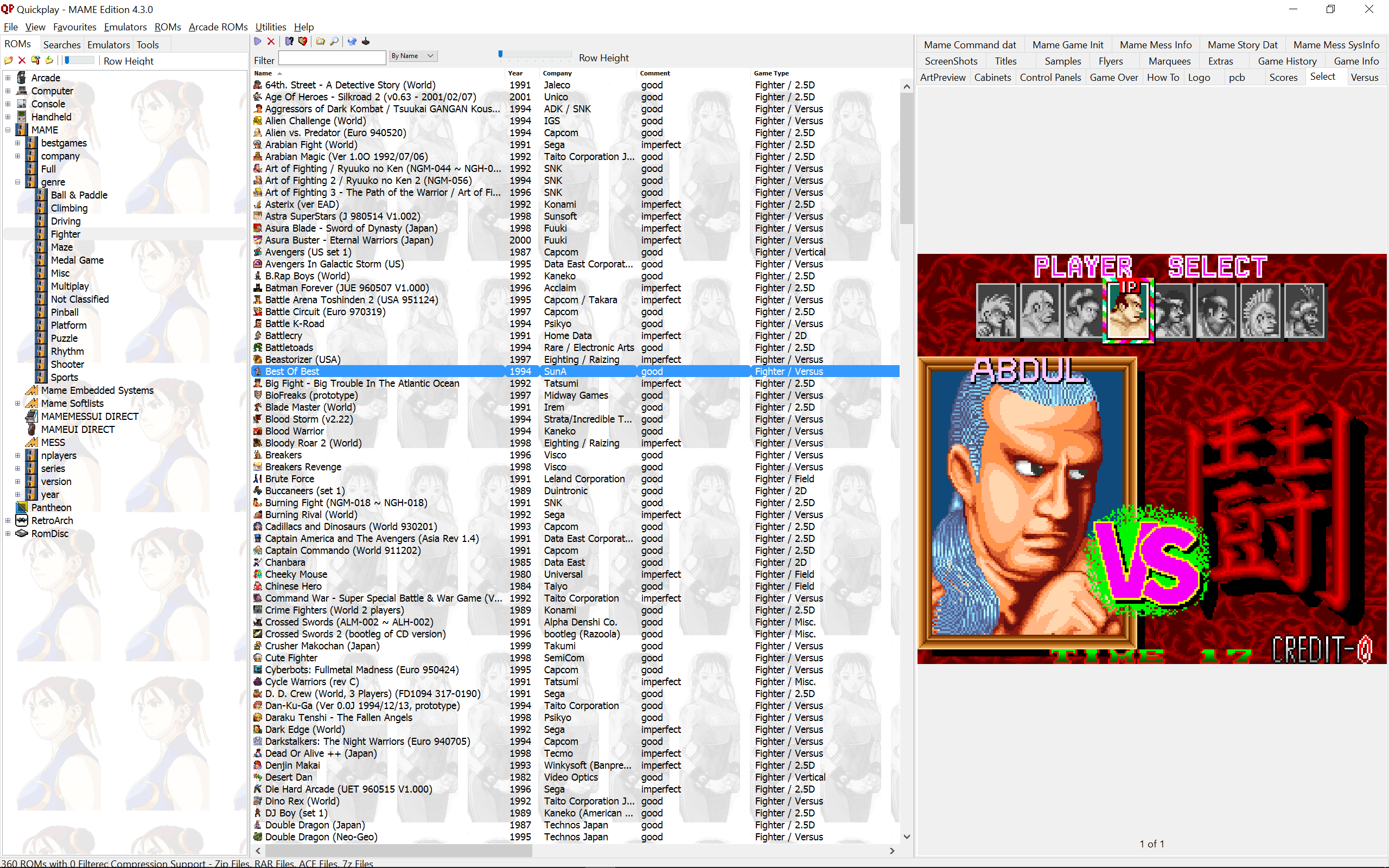Switch to the Game History tab
Image resolution: width=1389 pixels, height=868 pixels.
[1286, 61]
